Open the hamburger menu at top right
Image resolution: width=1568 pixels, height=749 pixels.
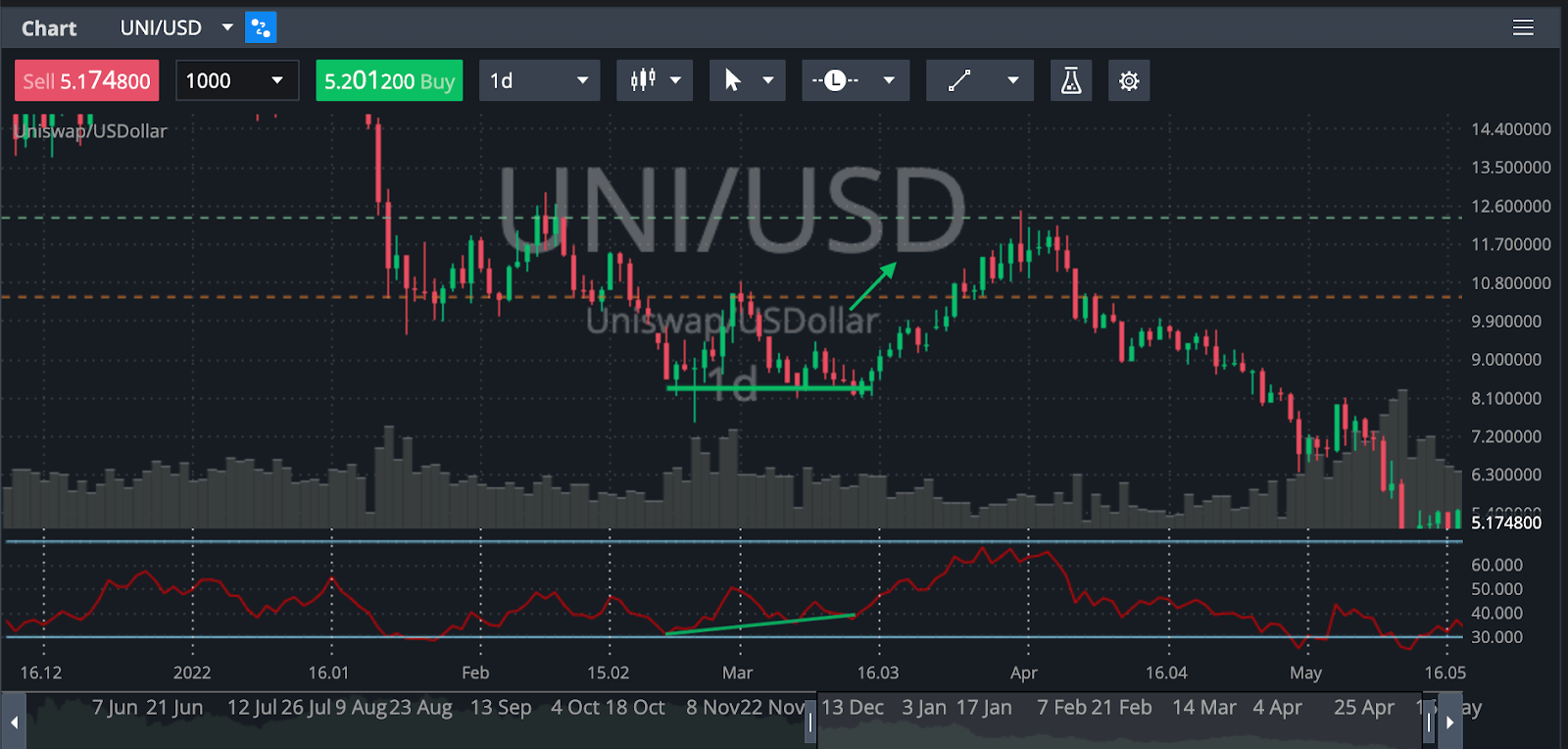pyautogui.click(x=1522, y=27)
